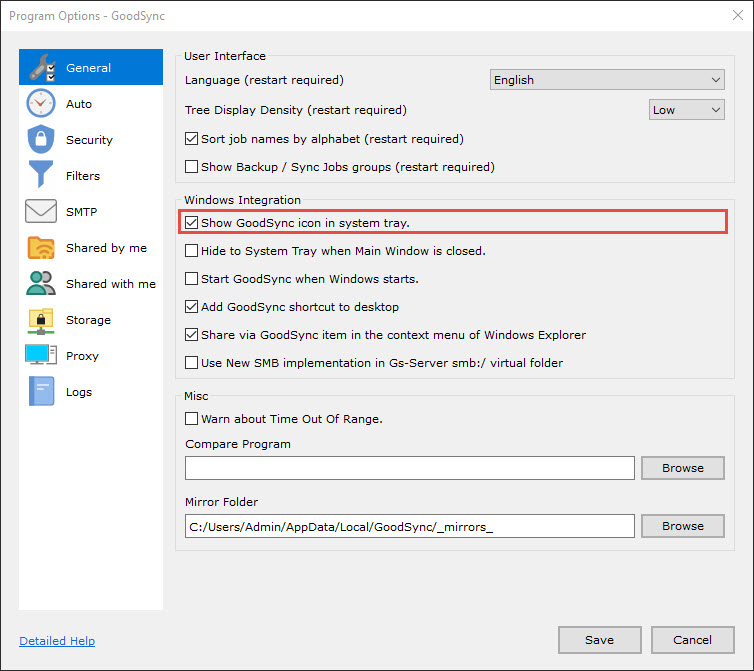Open the Proxy monitor icon

pos(41,356)
